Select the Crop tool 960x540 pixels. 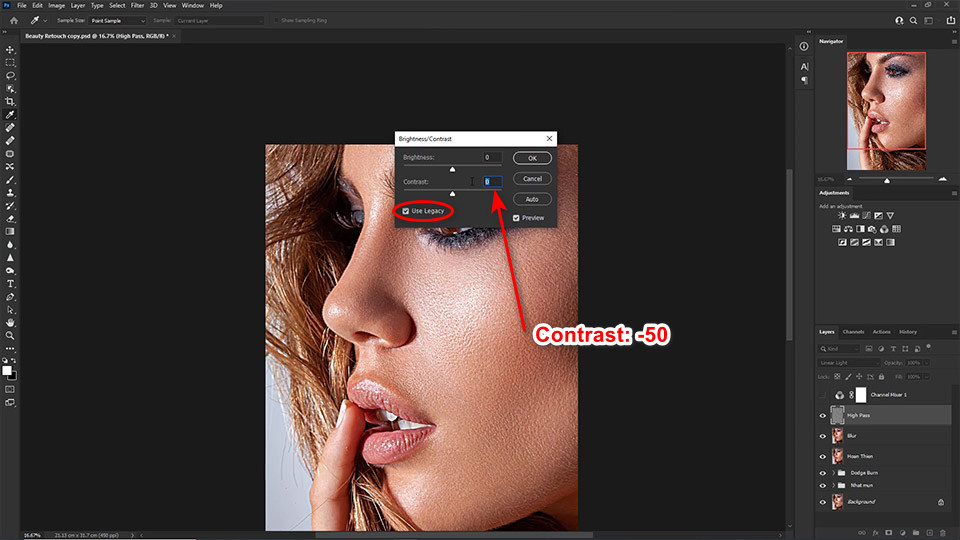[x=10, y=102]
